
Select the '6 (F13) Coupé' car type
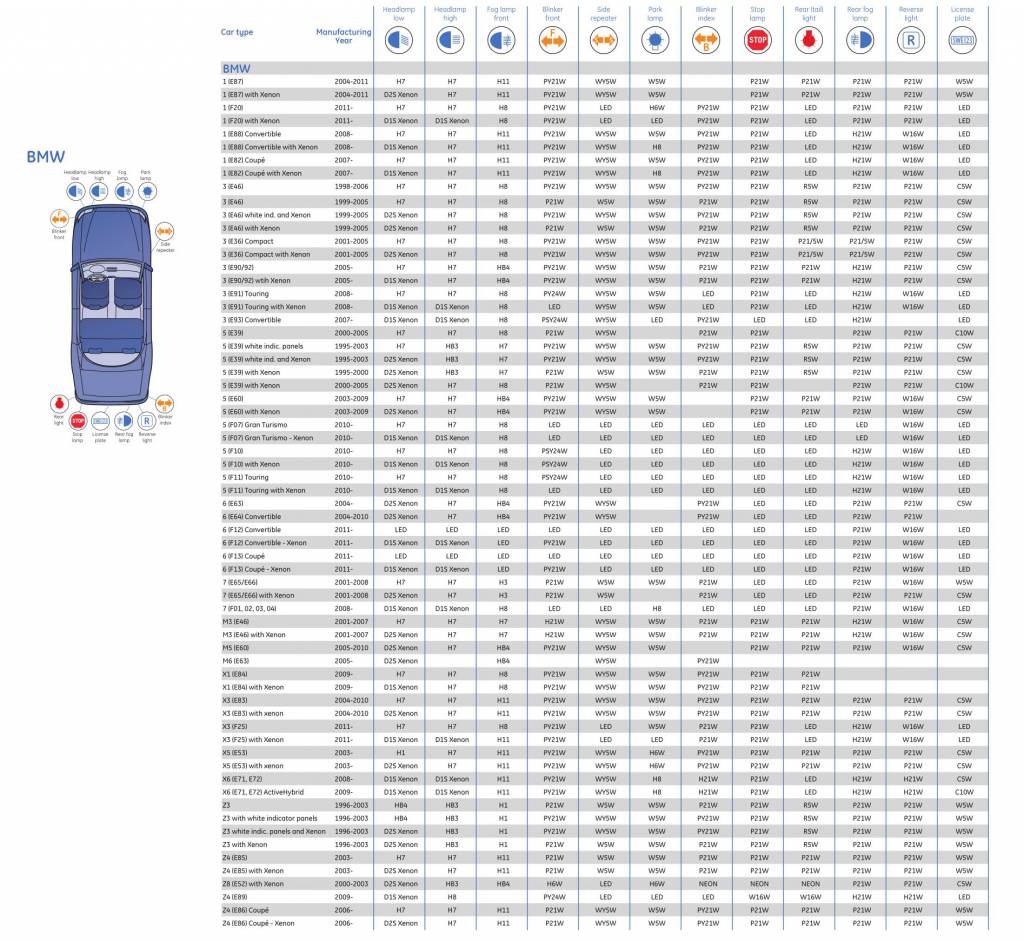pyautogui.click(x=244, y=556)
